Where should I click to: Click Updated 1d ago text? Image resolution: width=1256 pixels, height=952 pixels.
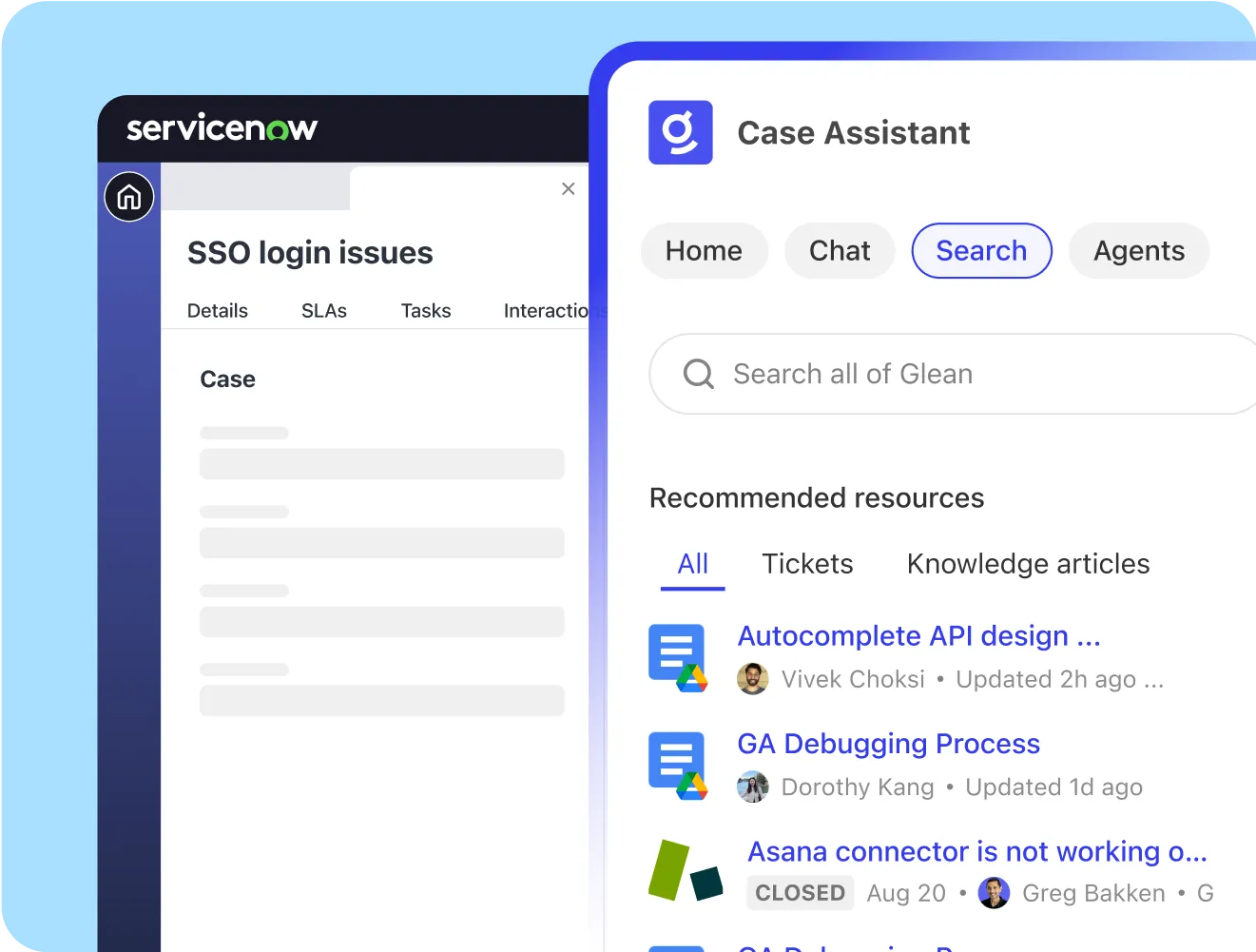tap(1054, 787)
